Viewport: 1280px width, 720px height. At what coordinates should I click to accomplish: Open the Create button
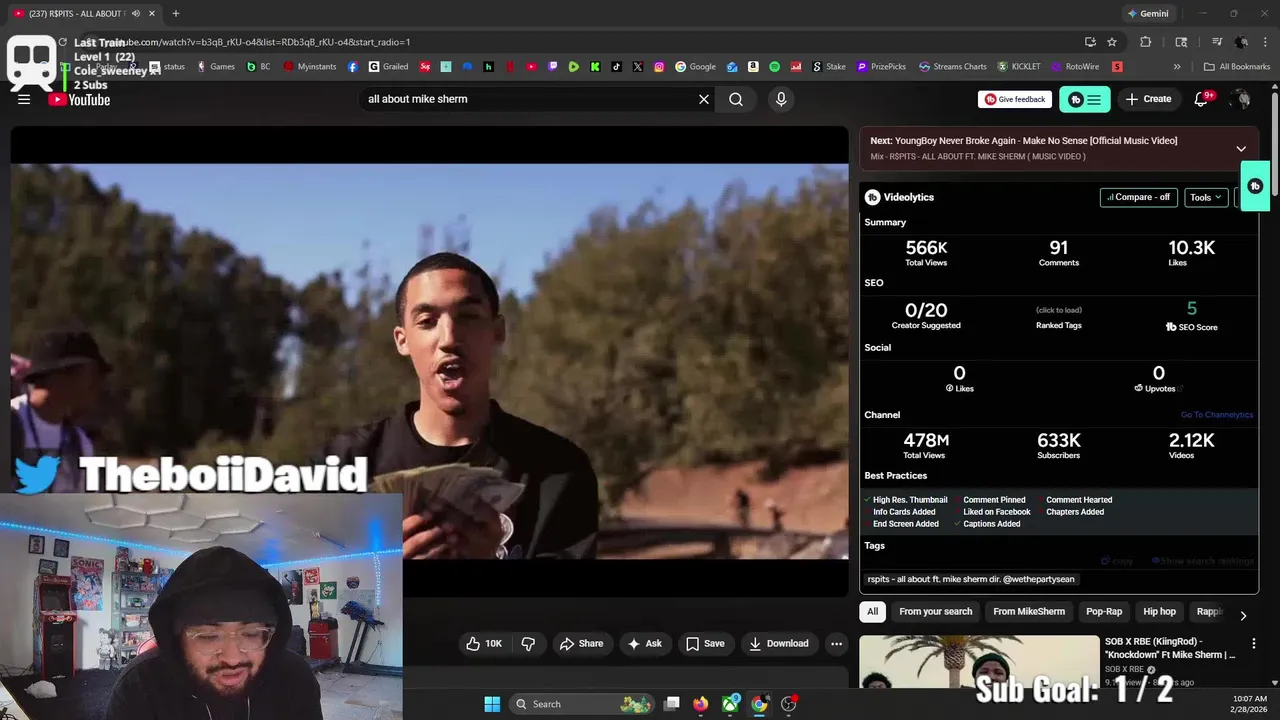(1148, 99)
